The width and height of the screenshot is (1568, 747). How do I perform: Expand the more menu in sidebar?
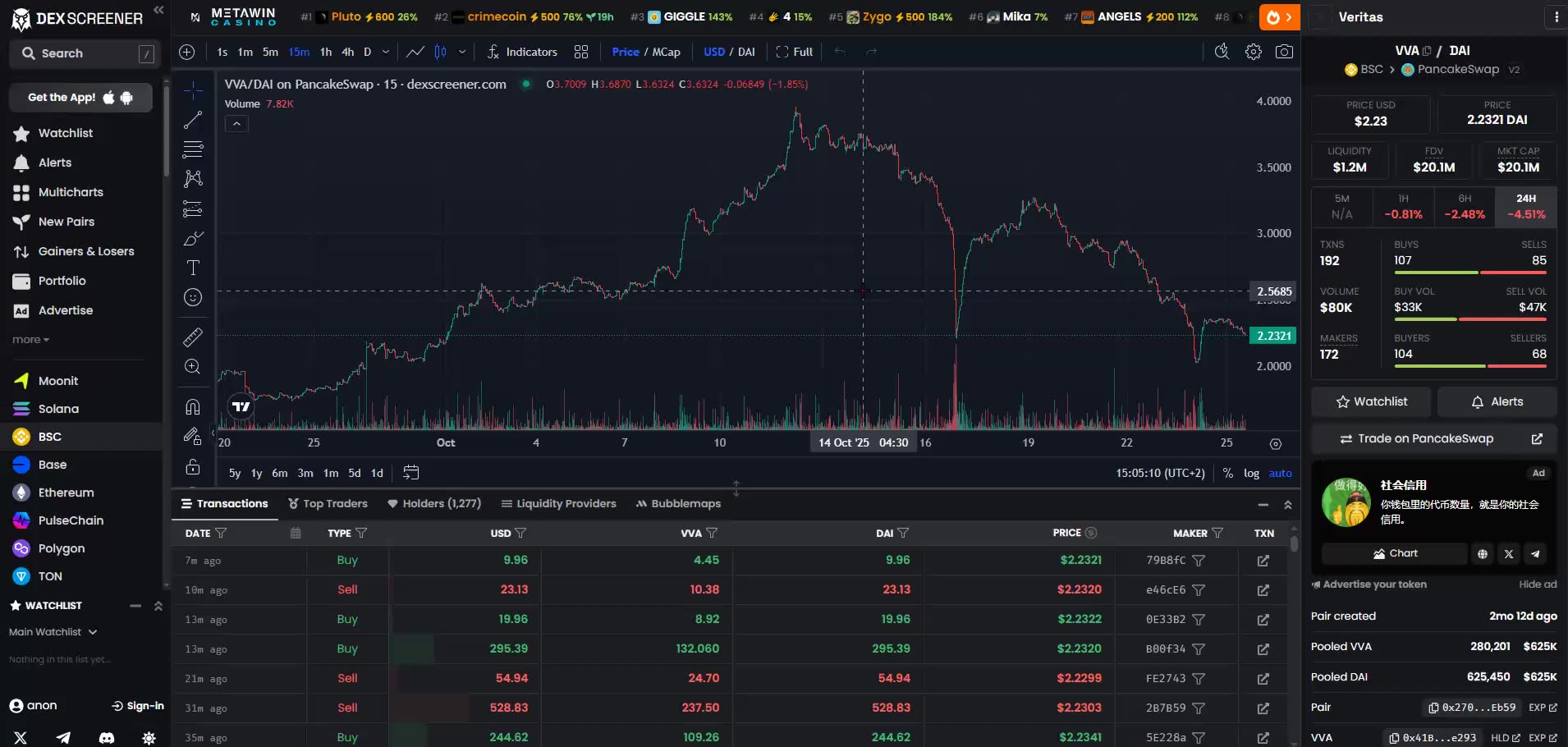(30, 340)
